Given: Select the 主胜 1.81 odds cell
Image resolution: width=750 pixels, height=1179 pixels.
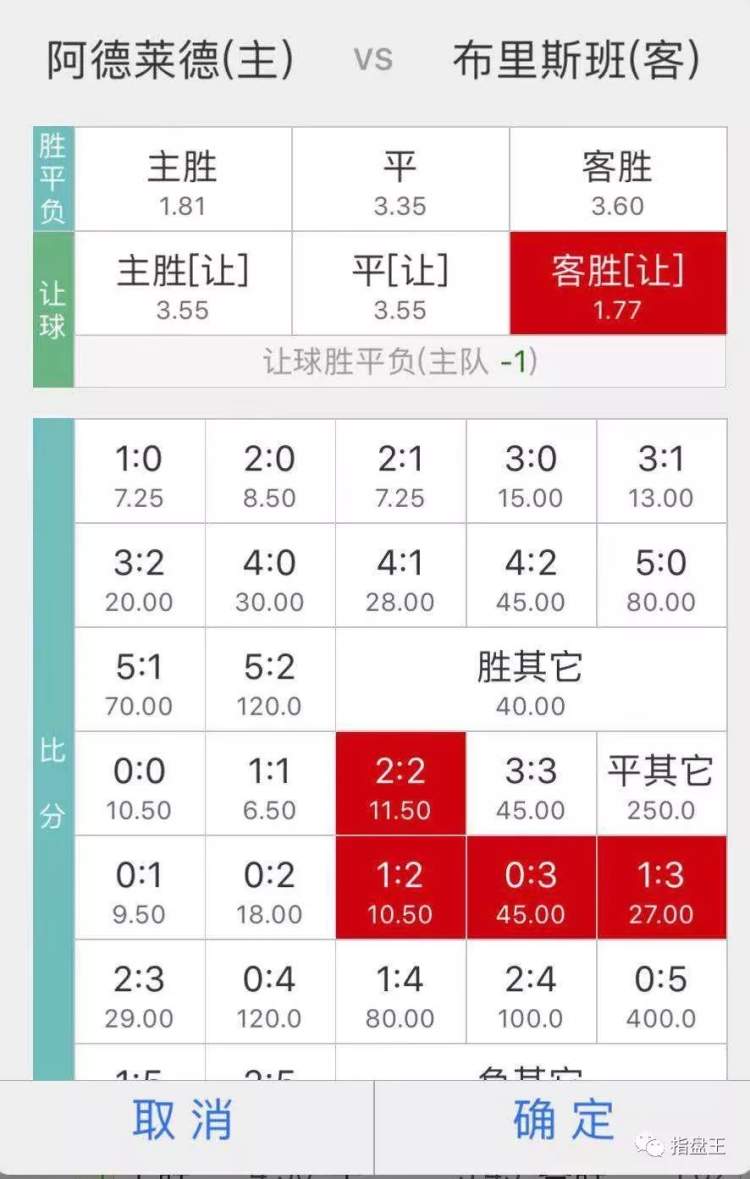Looking at the screenshot, I should point(183,180).
